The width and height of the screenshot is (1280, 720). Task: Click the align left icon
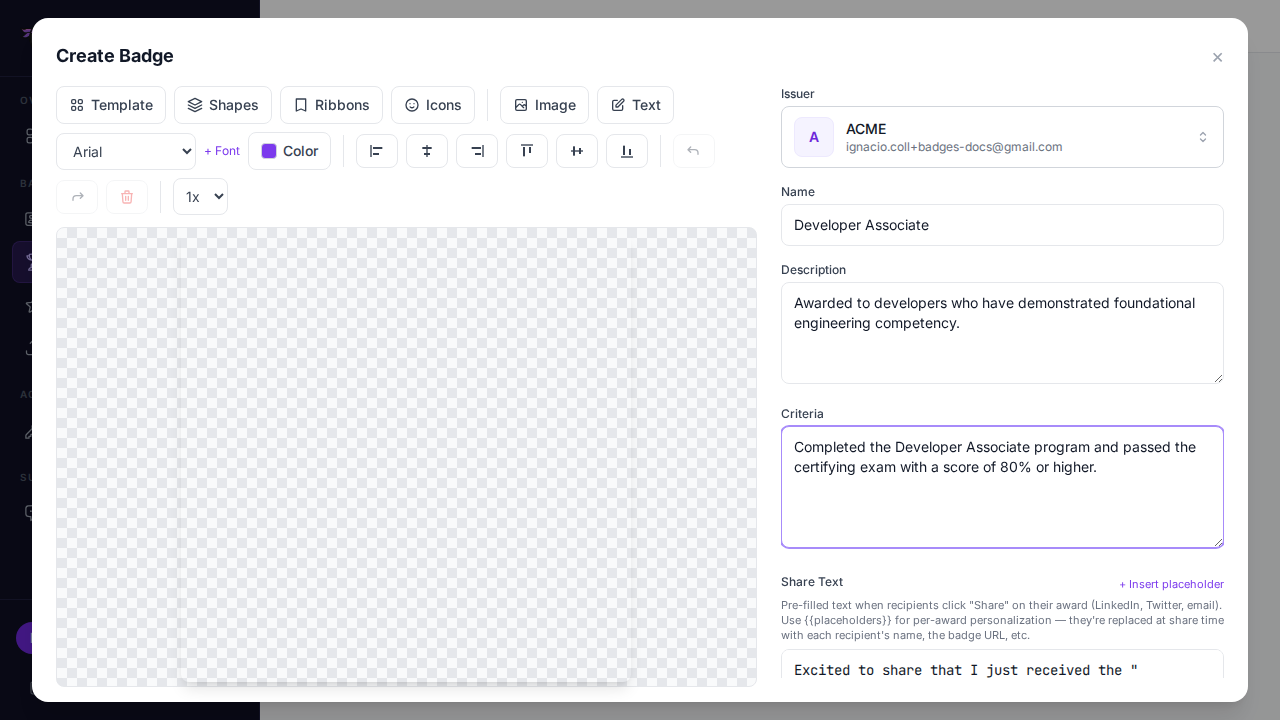(x=377, y=151)
